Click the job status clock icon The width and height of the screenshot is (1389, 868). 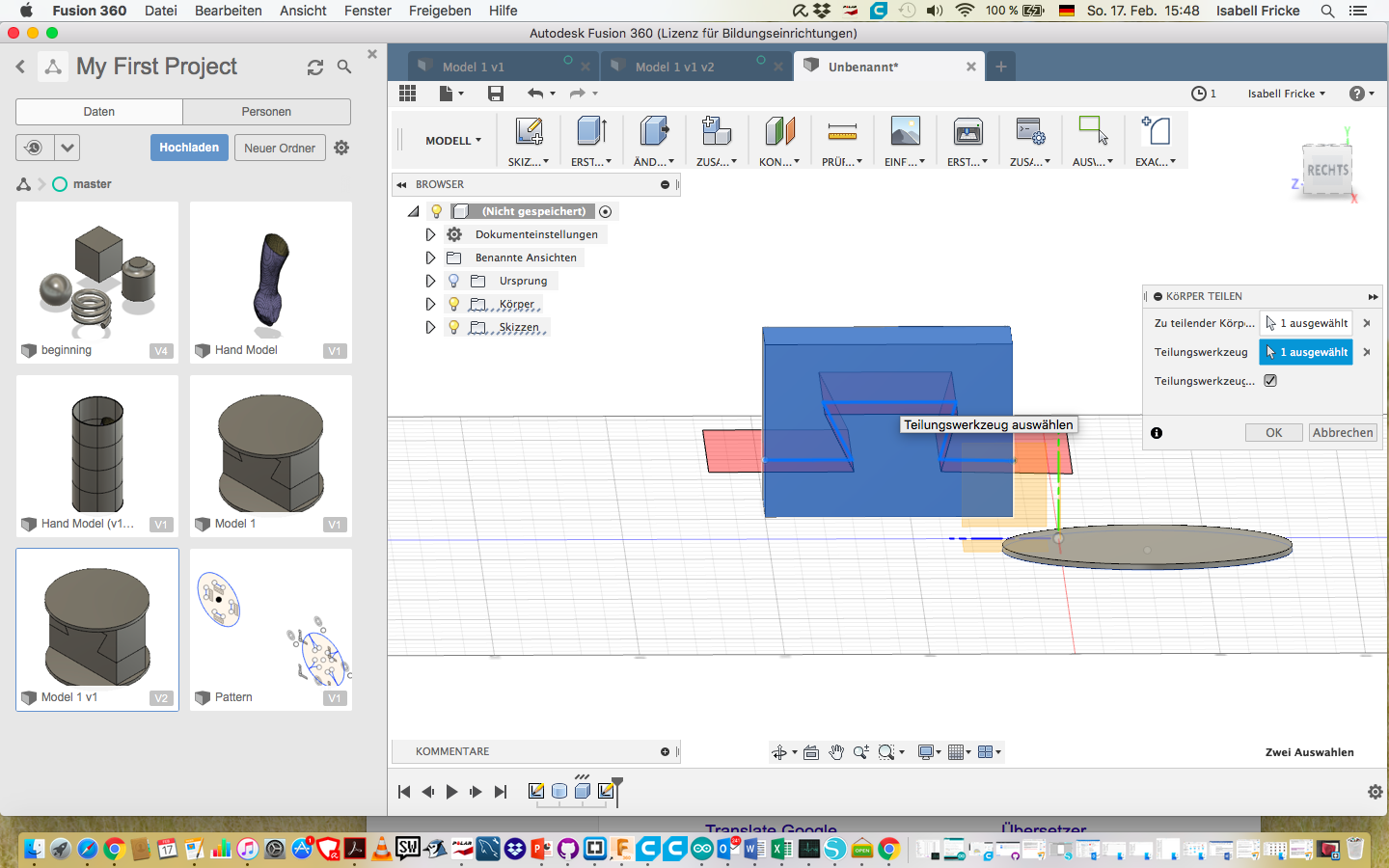click(x=1198, y=94)
